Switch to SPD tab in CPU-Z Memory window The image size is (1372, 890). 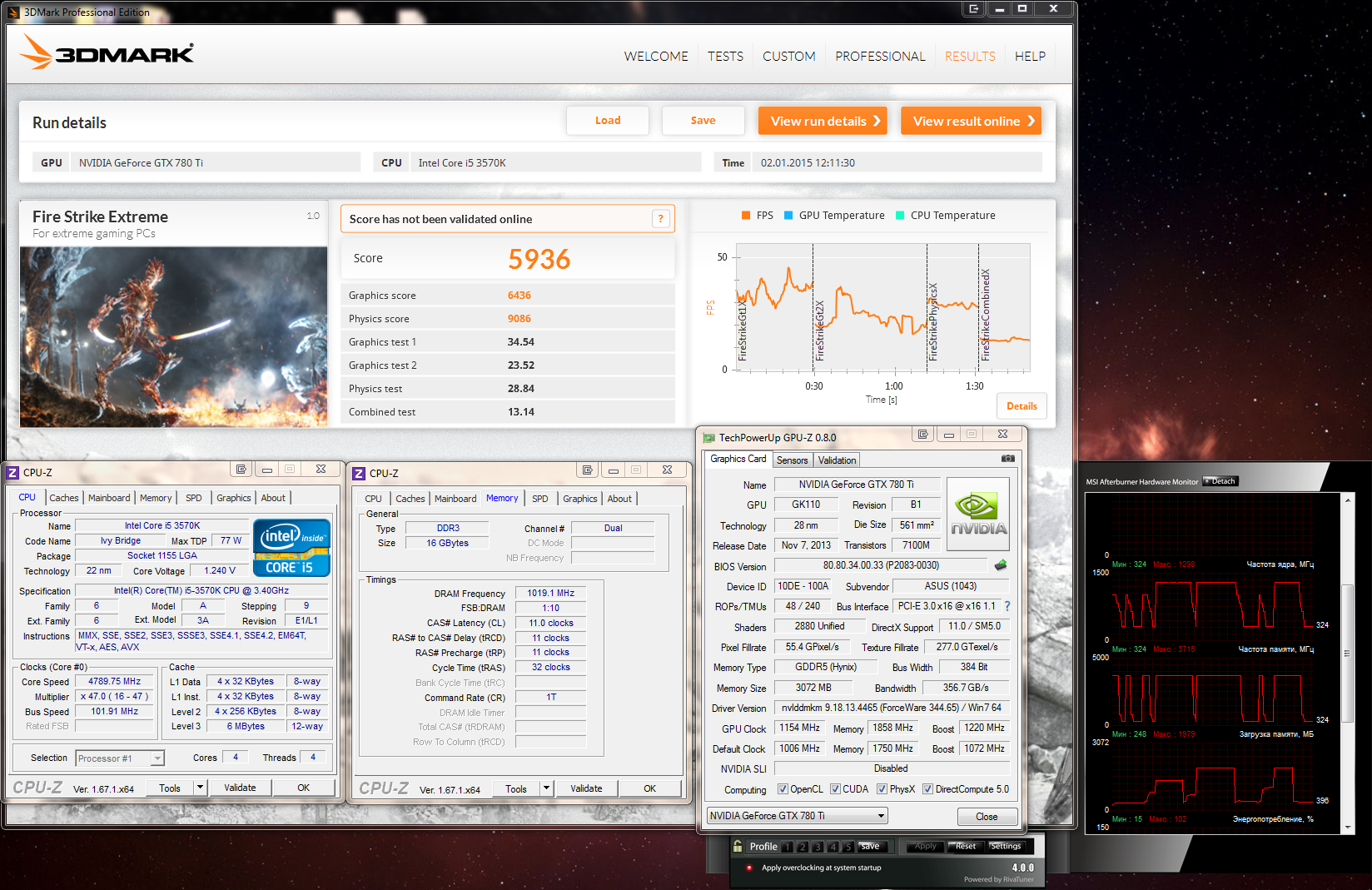tap(540, 499)
